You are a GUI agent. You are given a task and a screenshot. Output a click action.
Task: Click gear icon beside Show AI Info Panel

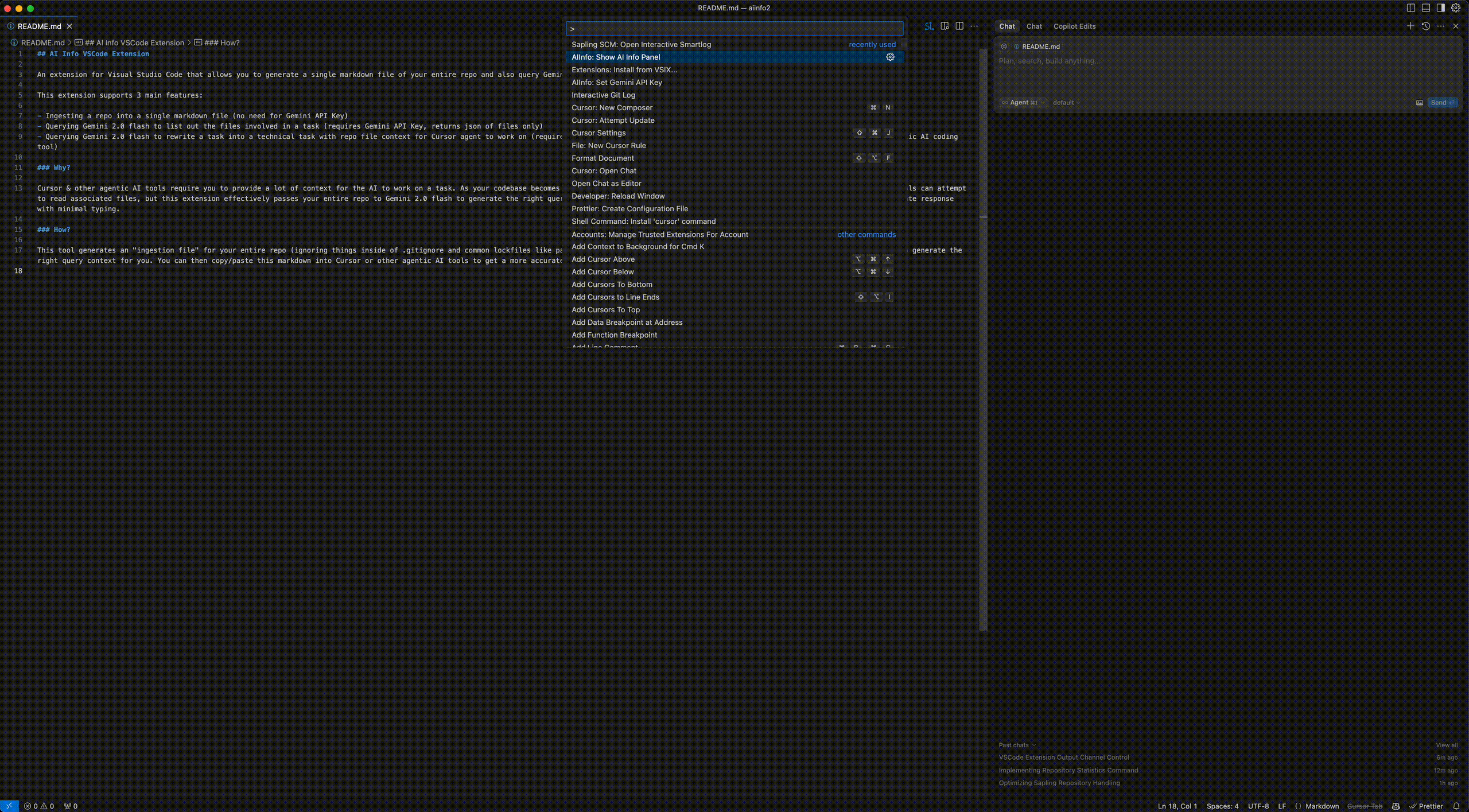point(890,57)
